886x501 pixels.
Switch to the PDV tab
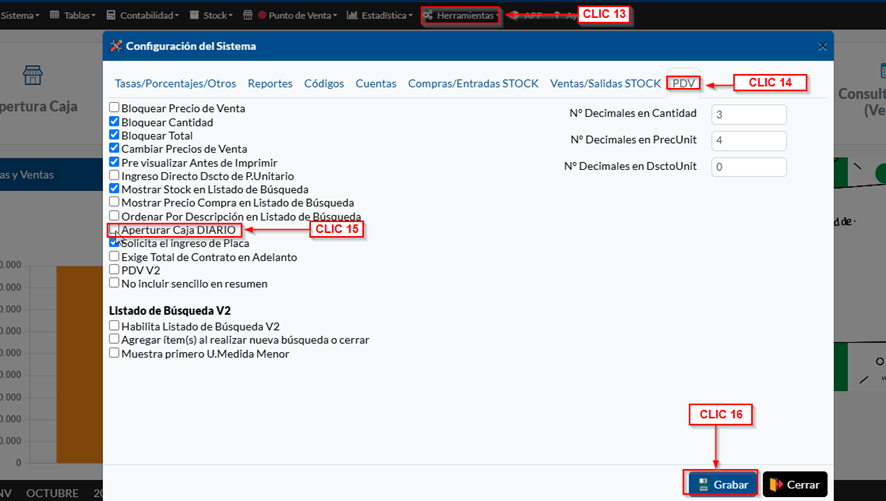[x=683, y=84]
